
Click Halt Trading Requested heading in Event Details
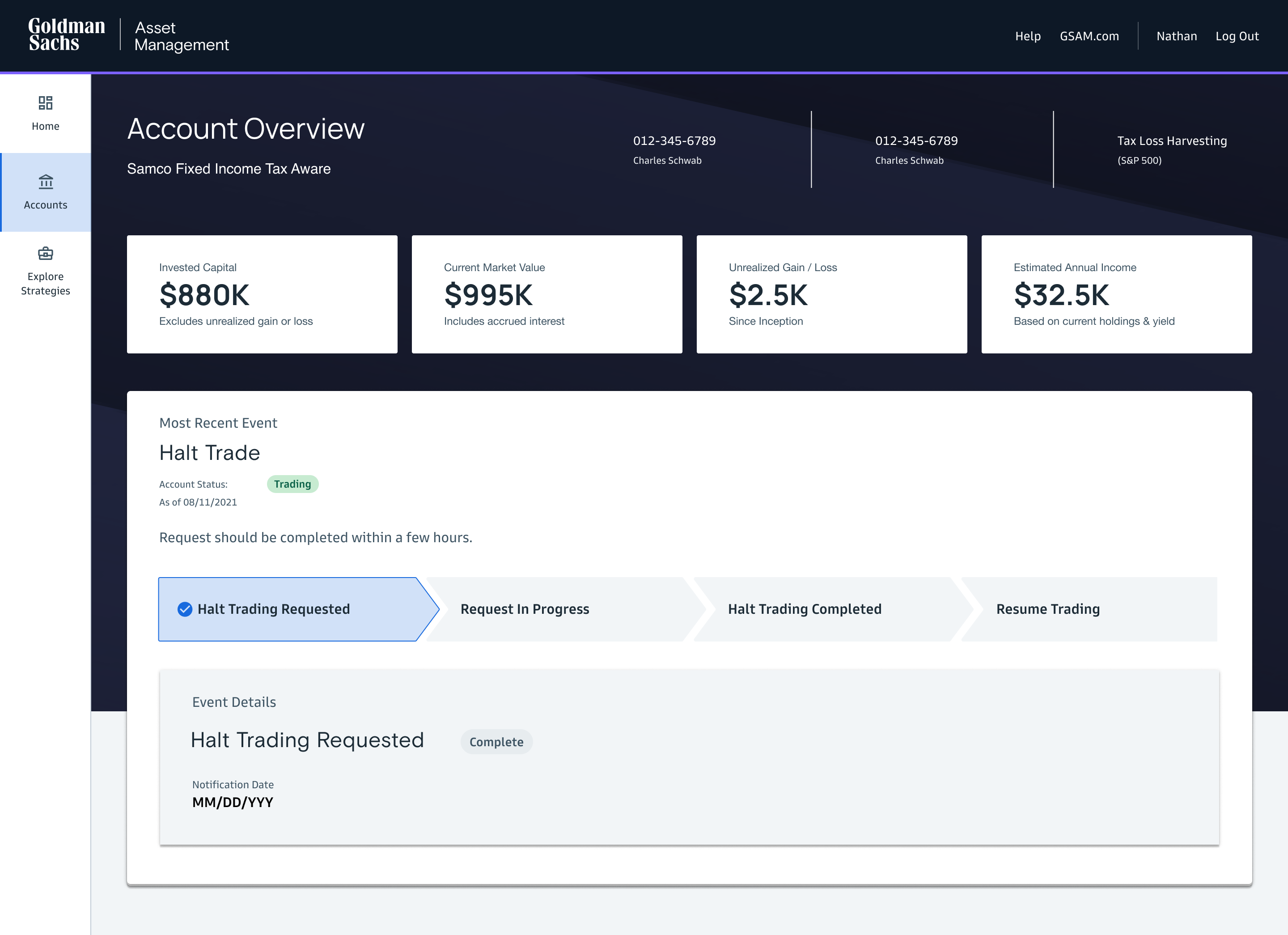(307, 740)
